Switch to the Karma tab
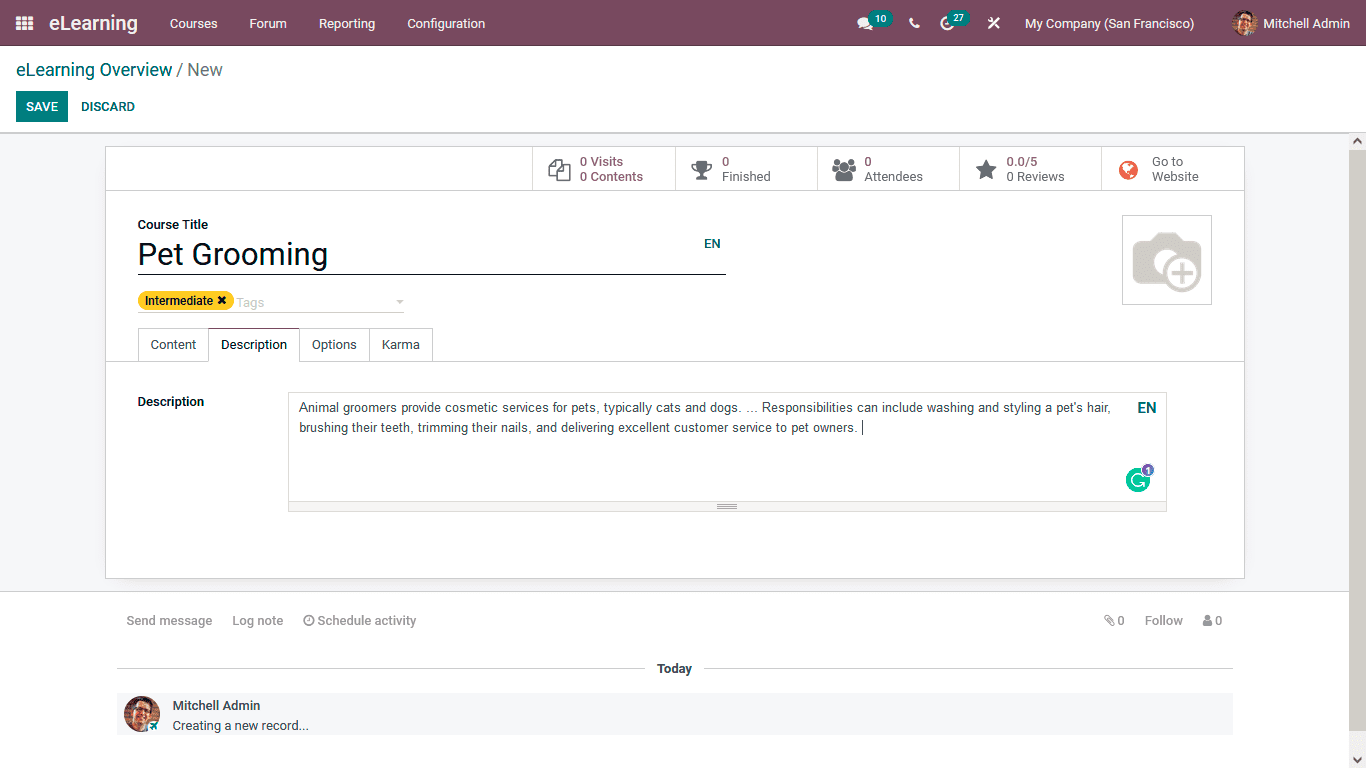 click(400, 344)
